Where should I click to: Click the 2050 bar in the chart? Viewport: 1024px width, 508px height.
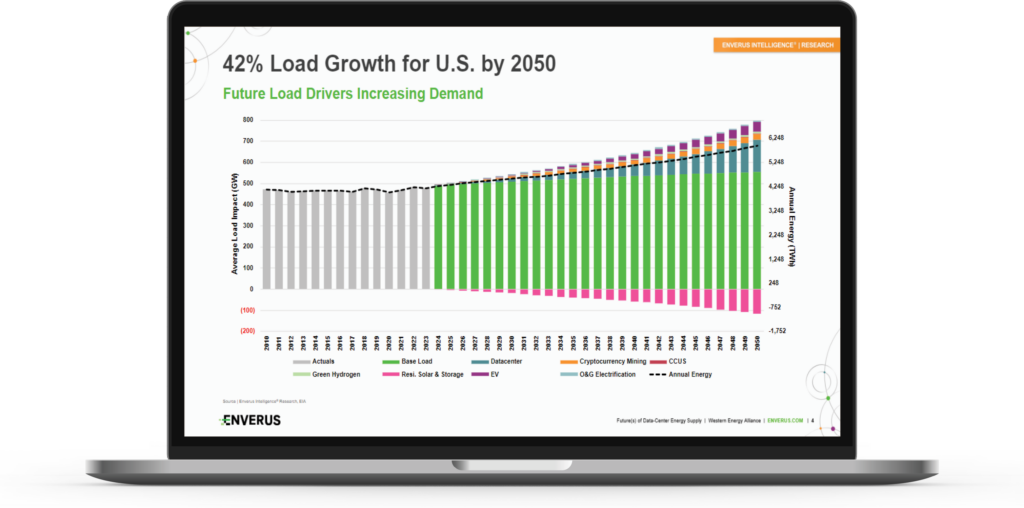pyautogui.click(x=757, y=215)
